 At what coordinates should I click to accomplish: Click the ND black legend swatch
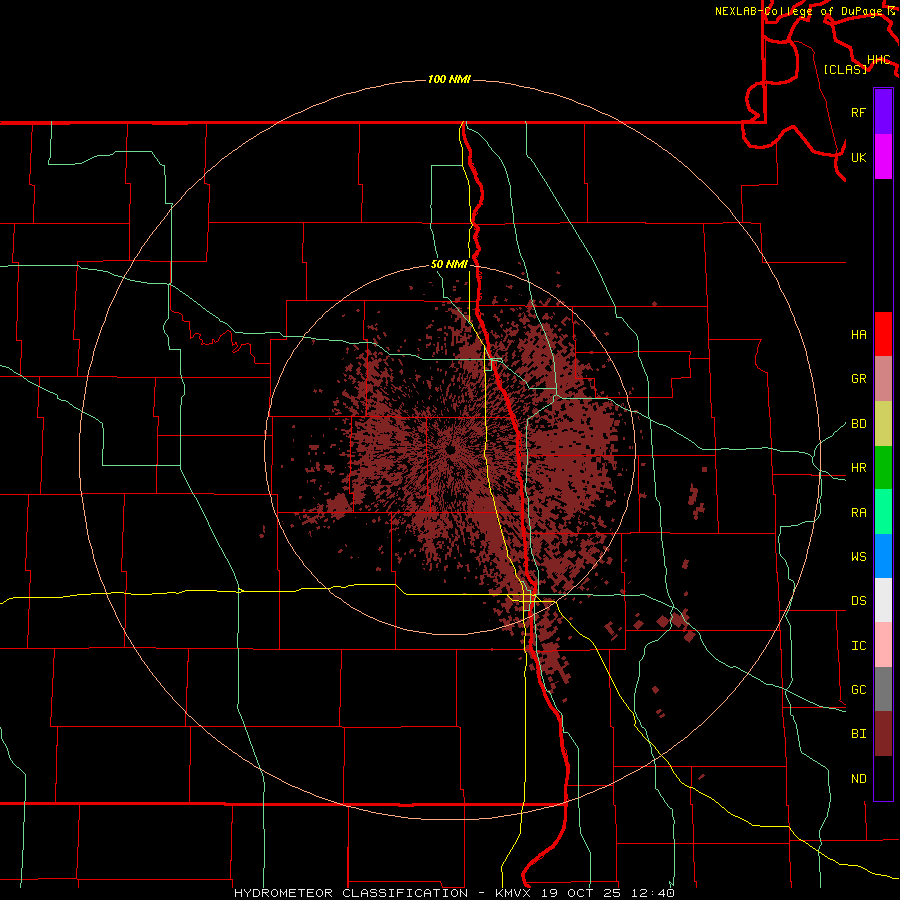[883, 778]
